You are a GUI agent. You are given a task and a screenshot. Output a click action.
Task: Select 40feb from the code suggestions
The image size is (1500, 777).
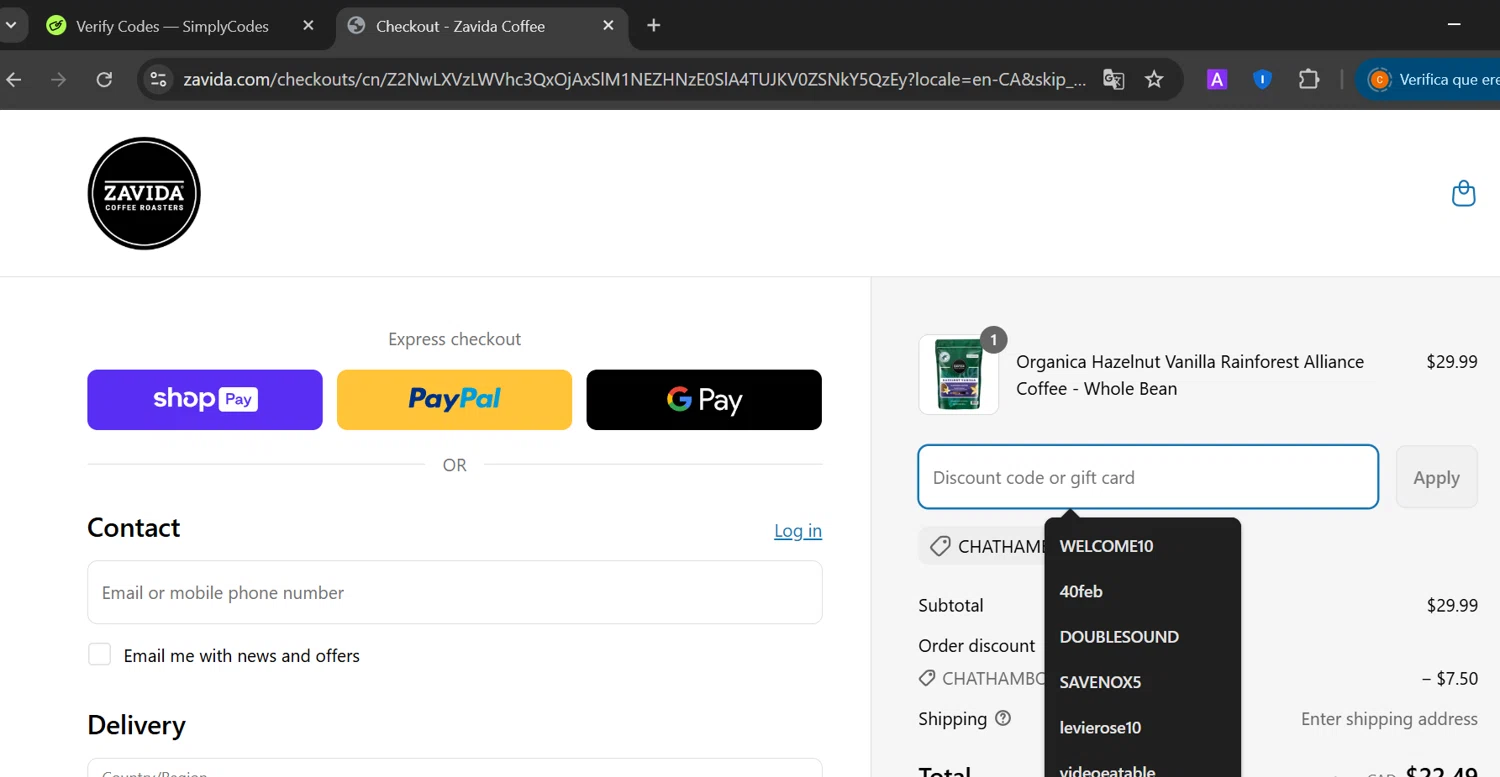coord(1081,591)
